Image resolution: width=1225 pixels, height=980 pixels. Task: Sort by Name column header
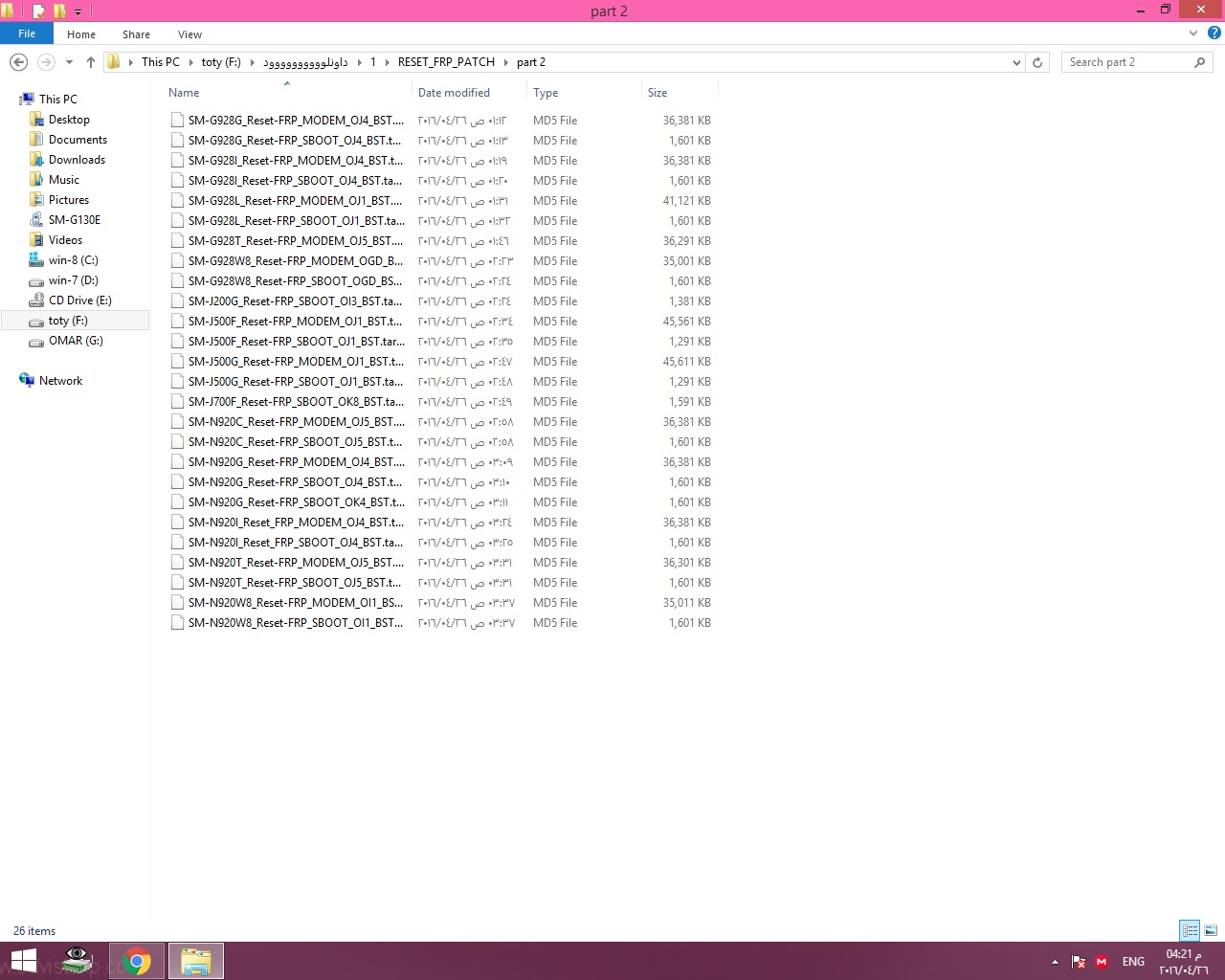pyautogui.click(x=184, y=93)
